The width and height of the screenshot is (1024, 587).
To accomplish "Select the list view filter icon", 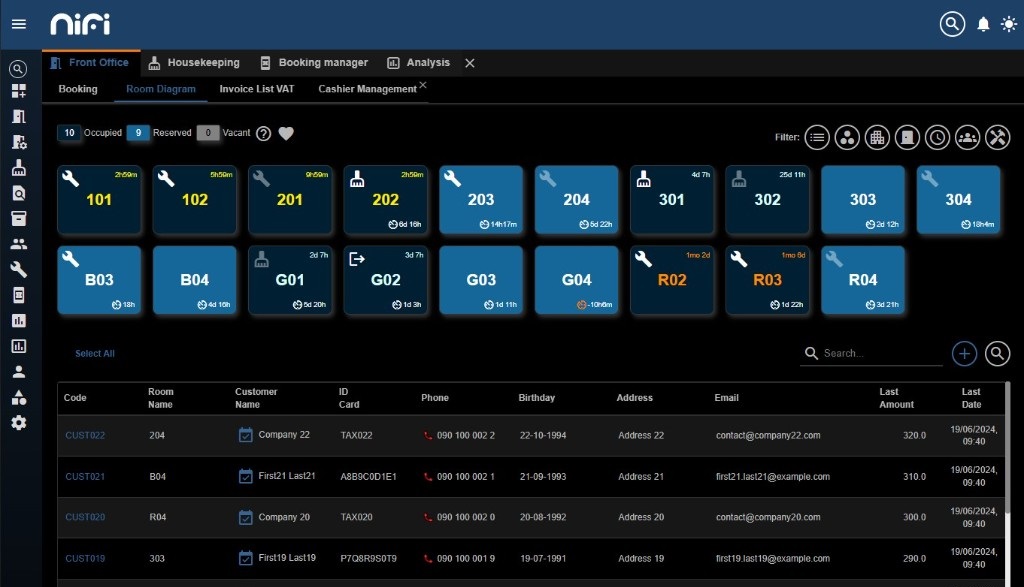I will click(x=817, y=137).
